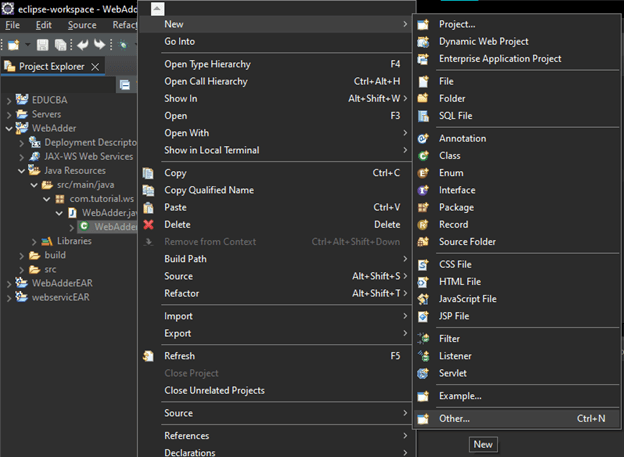Open the References submenu
Screen dimensions: 624x457
click(276, 436)
